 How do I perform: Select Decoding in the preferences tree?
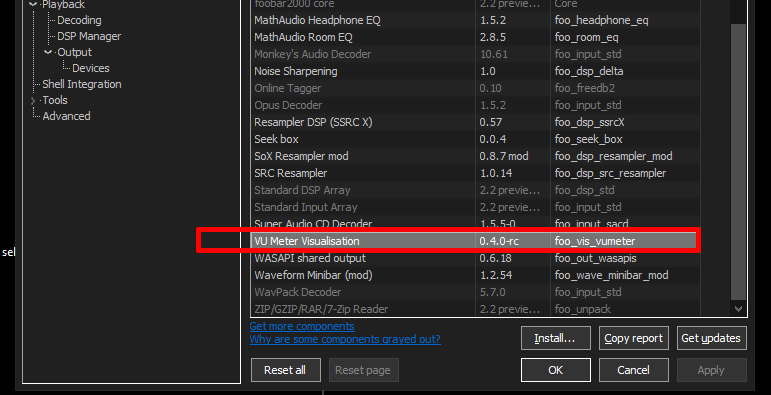(79, 20)
